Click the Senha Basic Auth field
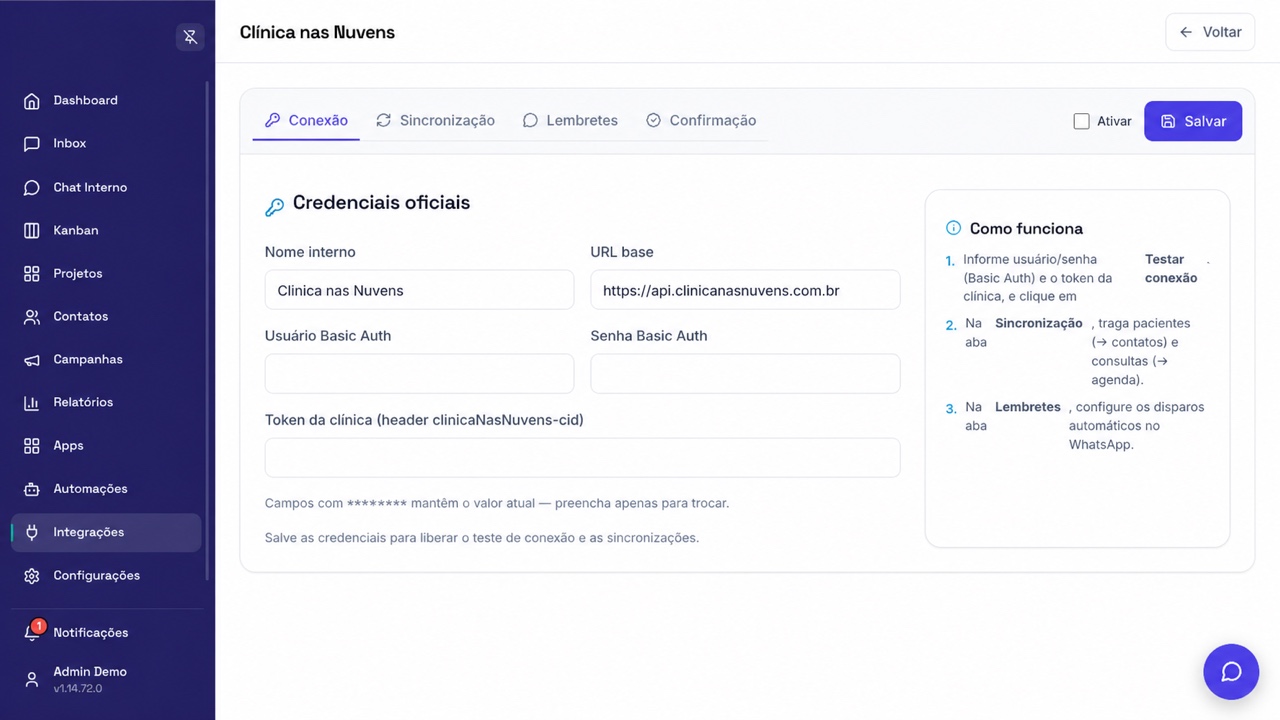Viewport: 1280px width, 720px height. (745, 374)
